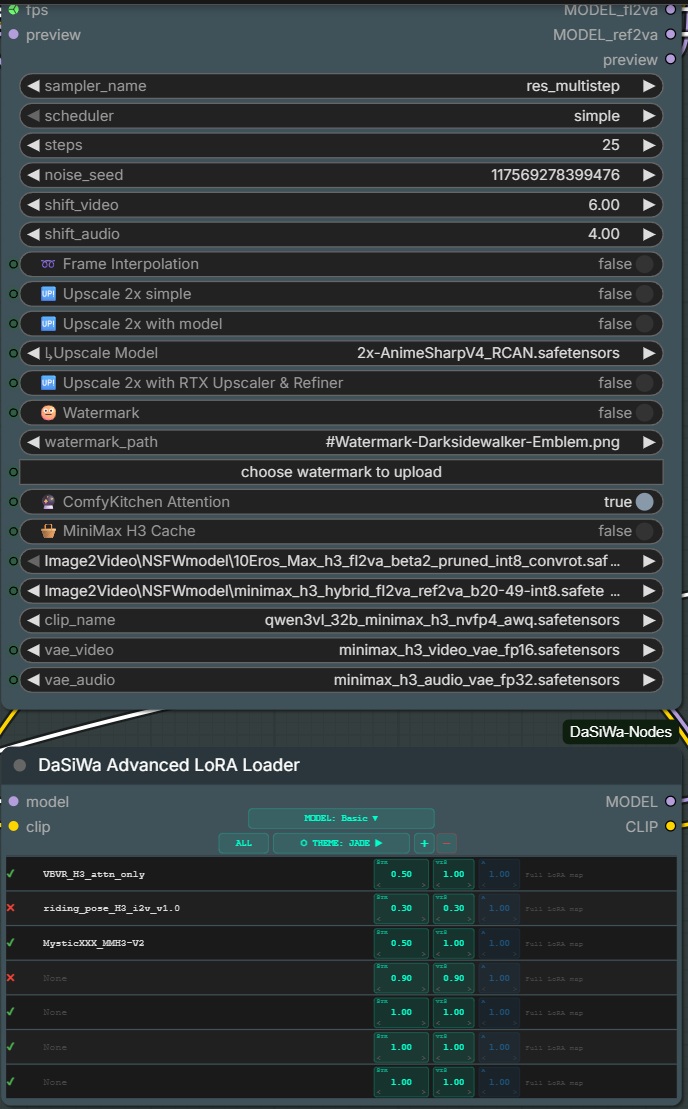Increase shift_video with its right arrow
The image size is (688, 1109).
[648, 204]
